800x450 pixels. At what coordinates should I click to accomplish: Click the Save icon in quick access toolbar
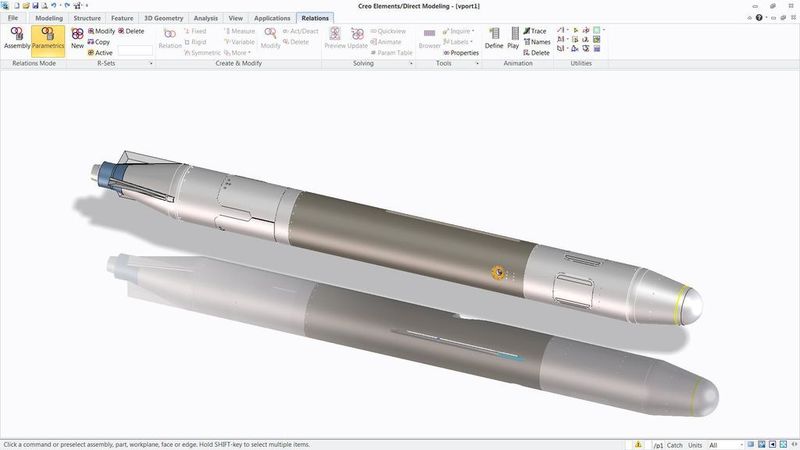37,6
